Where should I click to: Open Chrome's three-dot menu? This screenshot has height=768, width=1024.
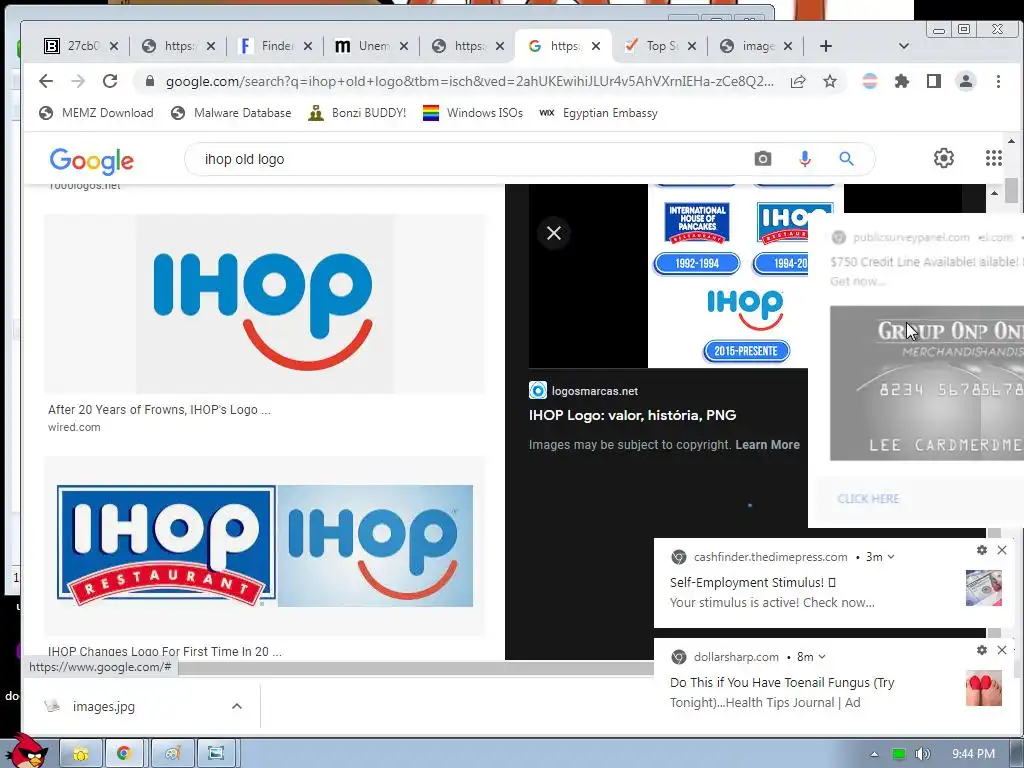pos(998,82)
